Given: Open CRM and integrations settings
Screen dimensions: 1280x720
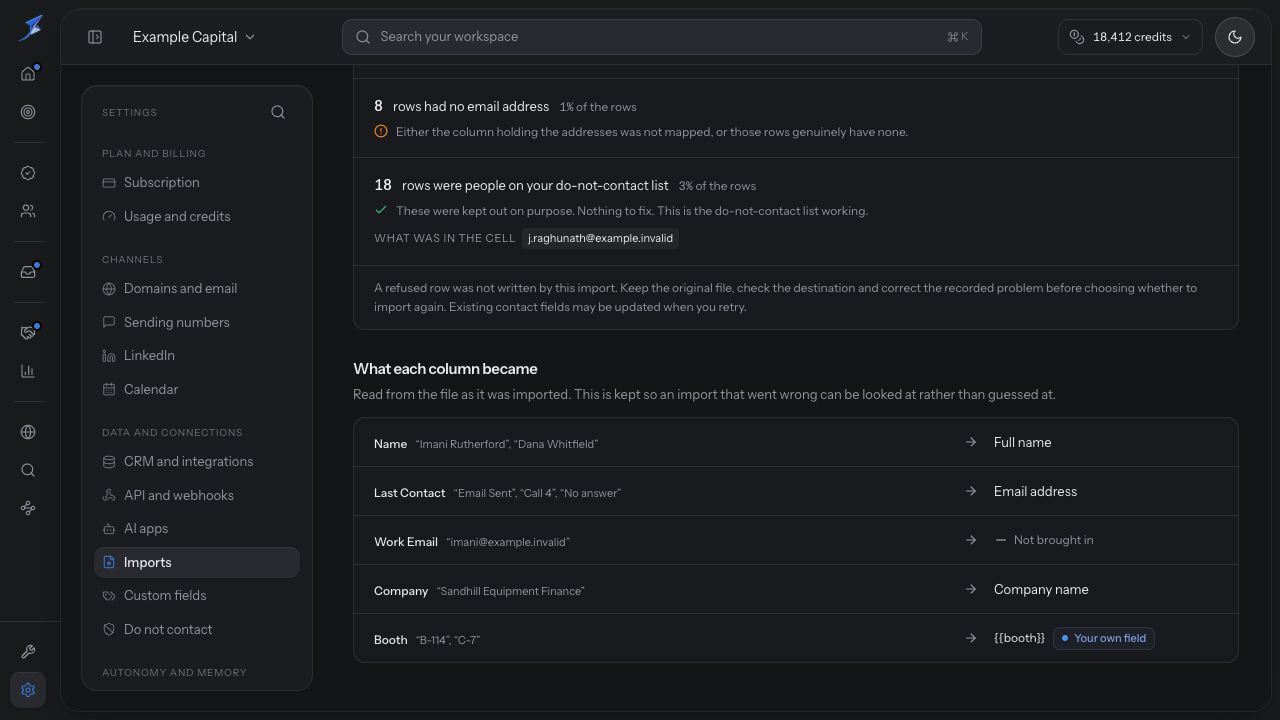Looking at the screenshot, I should tap(197, 462).
